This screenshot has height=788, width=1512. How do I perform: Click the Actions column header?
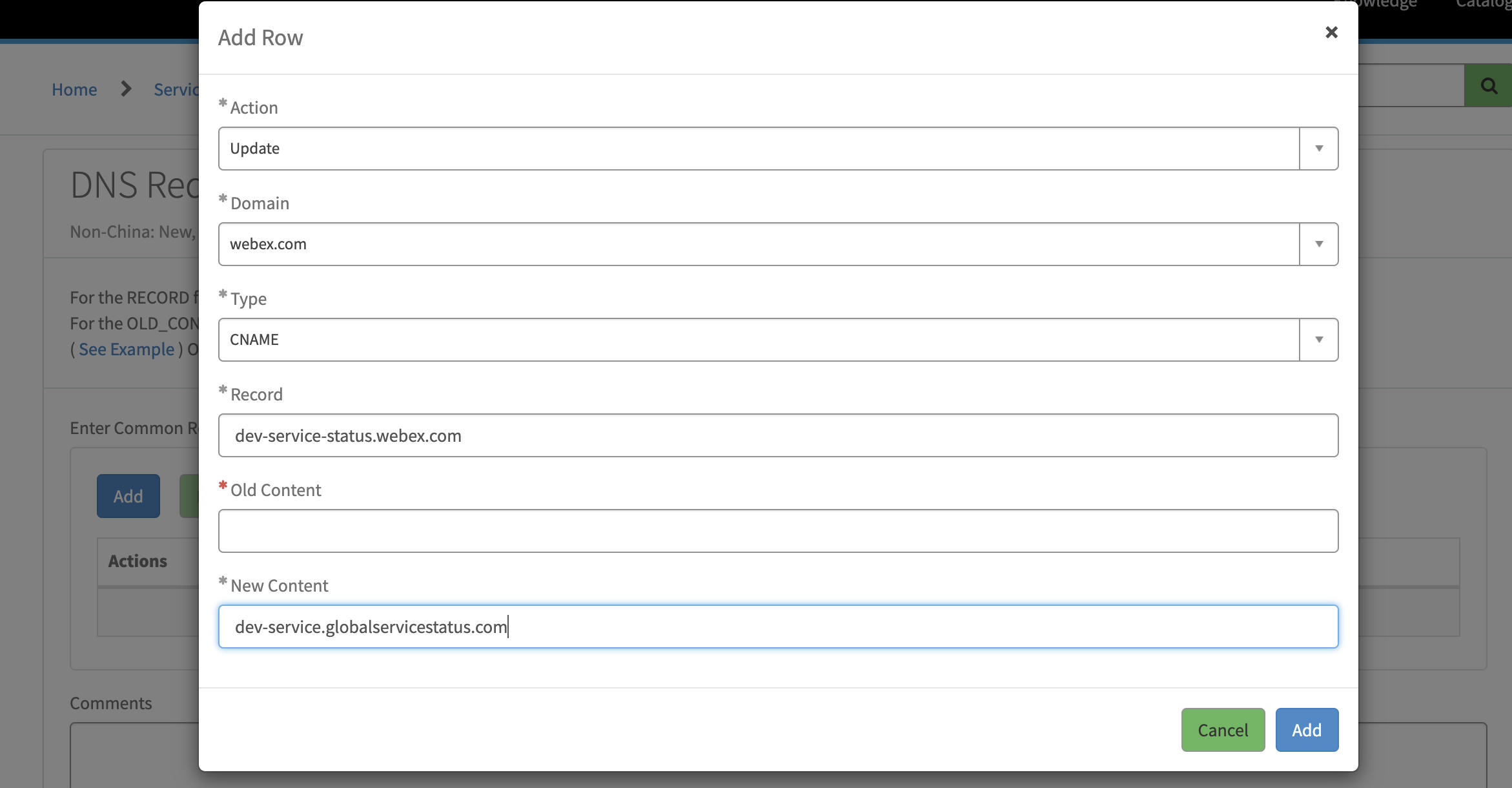(x=138, y=561)
